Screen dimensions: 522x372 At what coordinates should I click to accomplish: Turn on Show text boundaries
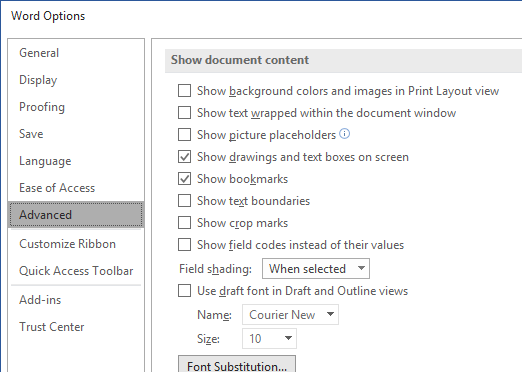pyautogui.click(x=184, y=201)
